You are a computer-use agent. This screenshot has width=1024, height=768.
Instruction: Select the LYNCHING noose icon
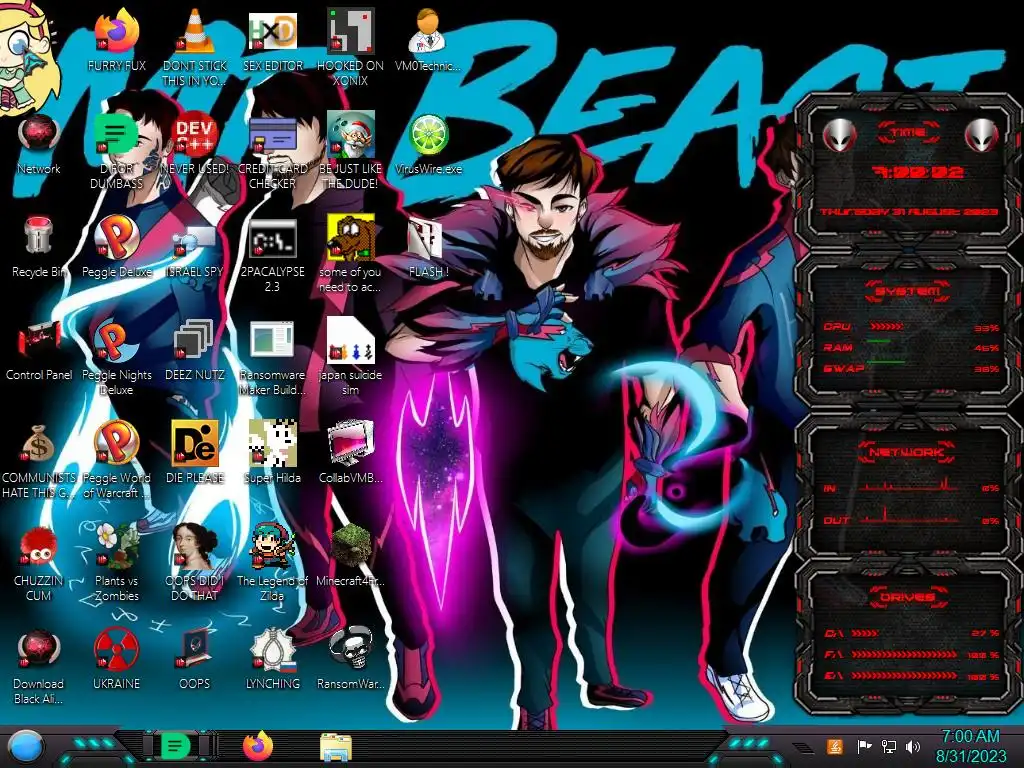coord(272,649)
